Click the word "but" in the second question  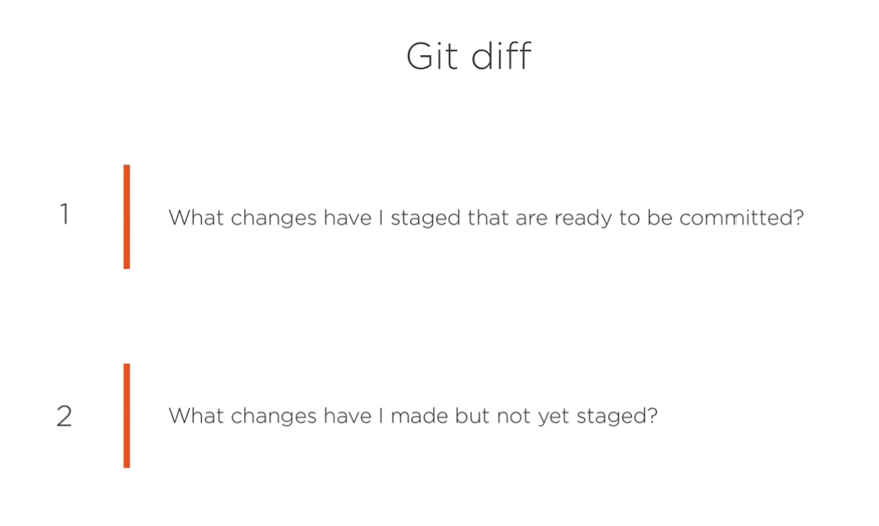tap(475, 416)
